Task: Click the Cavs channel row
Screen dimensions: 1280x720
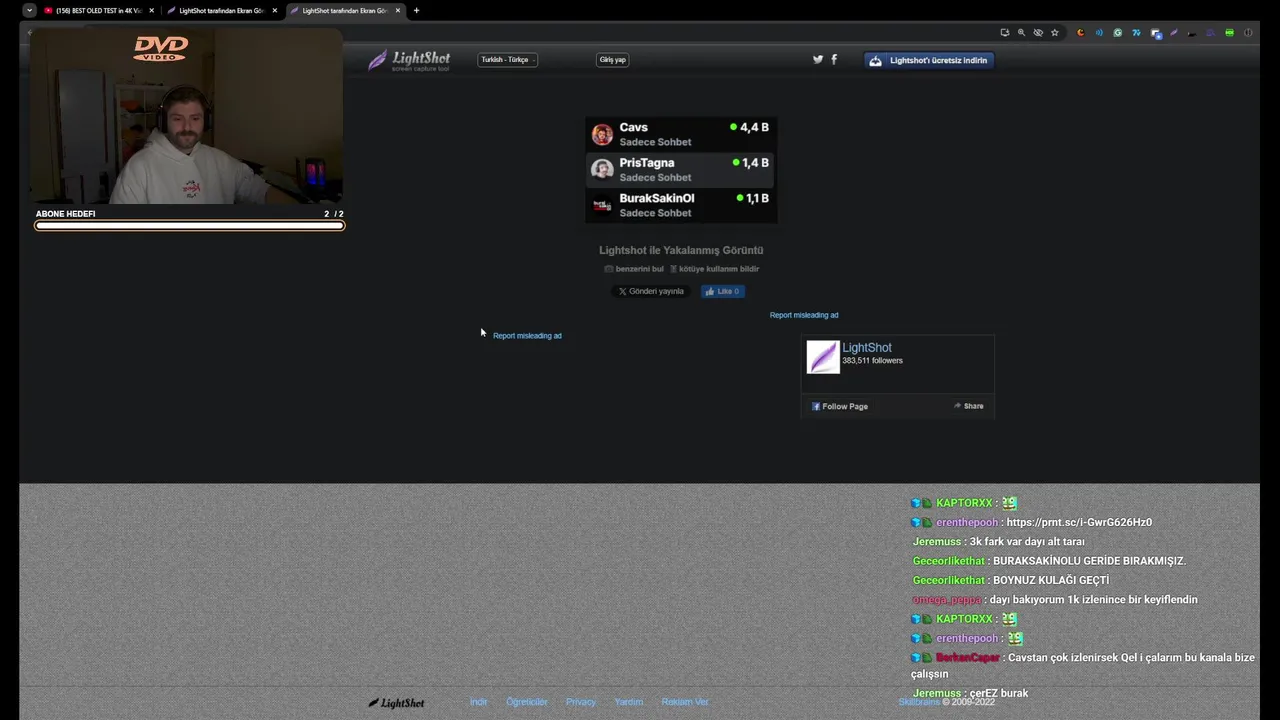Action: point(681,134)
